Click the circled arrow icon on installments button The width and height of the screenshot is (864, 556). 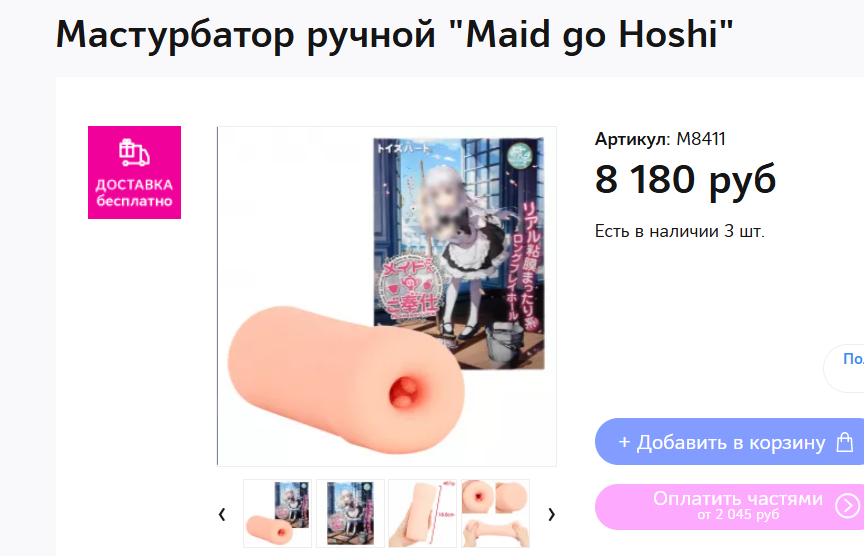(847, 506)
